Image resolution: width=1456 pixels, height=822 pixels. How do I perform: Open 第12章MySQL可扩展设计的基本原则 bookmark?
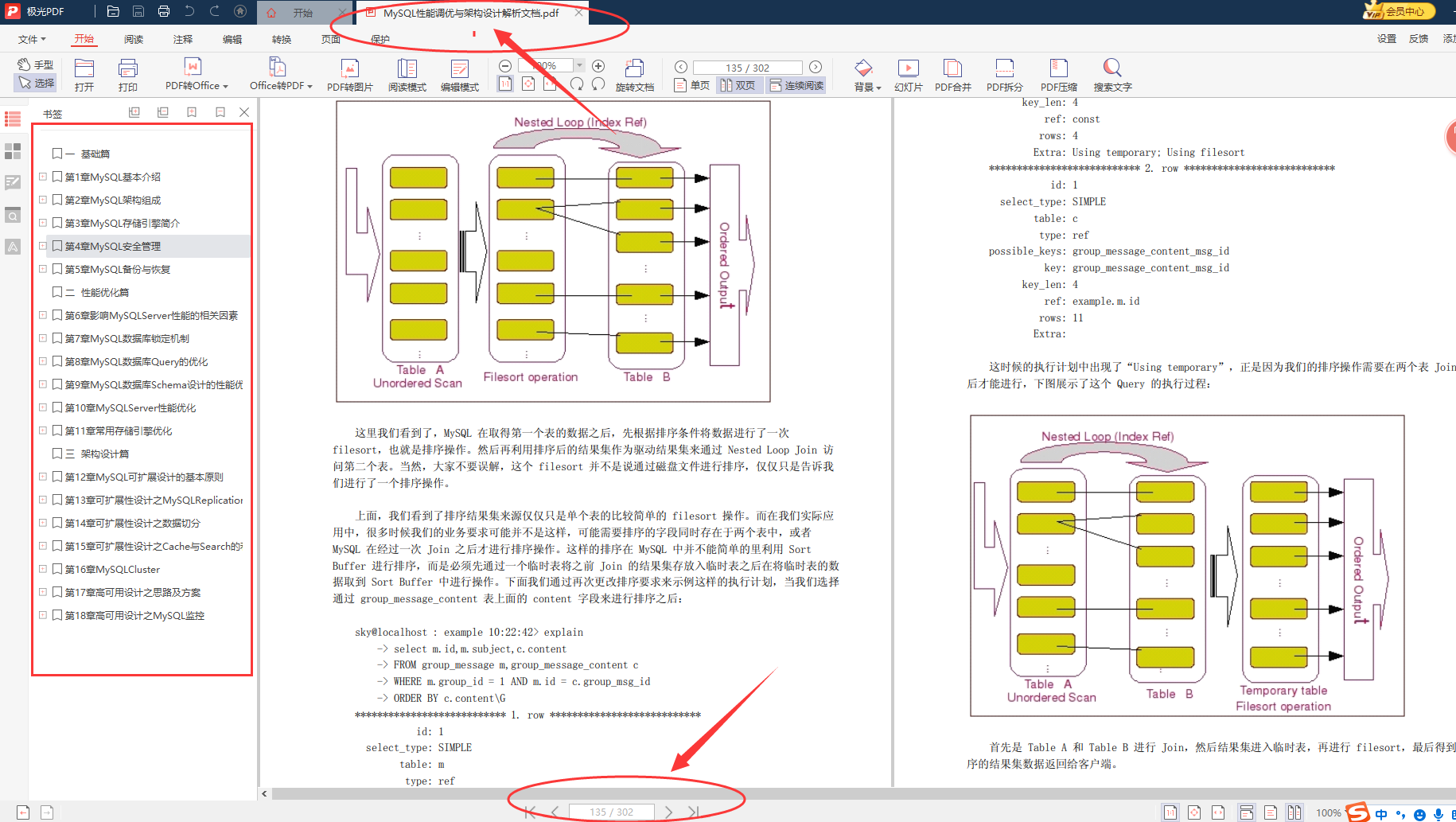pos(144,477)
